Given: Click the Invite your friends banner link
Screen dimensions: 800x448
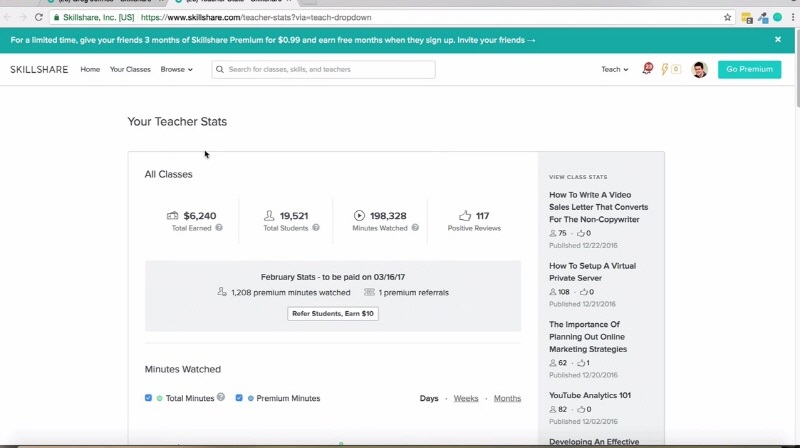Looking at the screenshot, I should (x=496, y=40).
